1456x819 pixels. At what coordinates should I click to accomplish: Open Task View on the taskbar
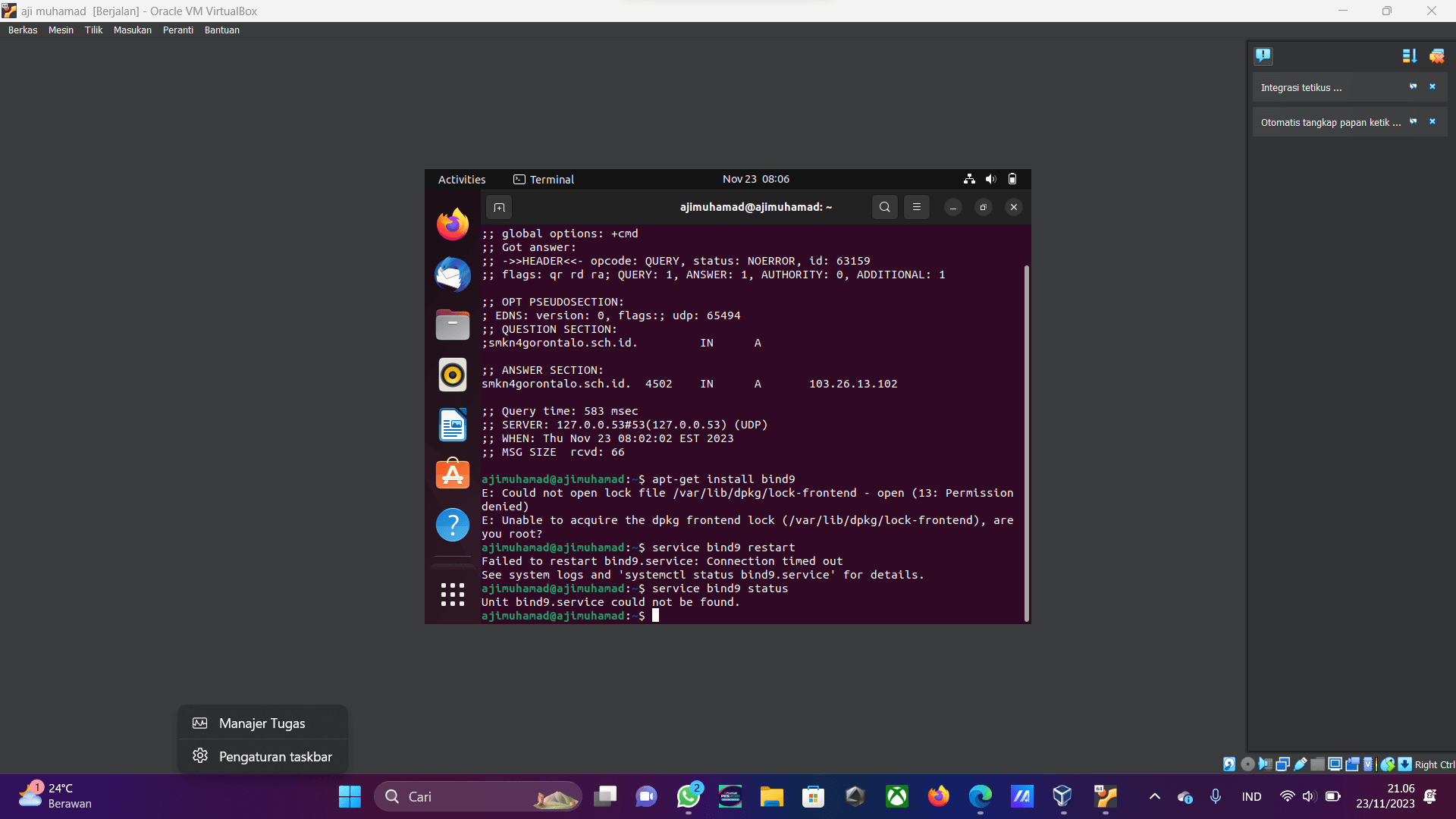pyautogui.click(x=605, y=797)
